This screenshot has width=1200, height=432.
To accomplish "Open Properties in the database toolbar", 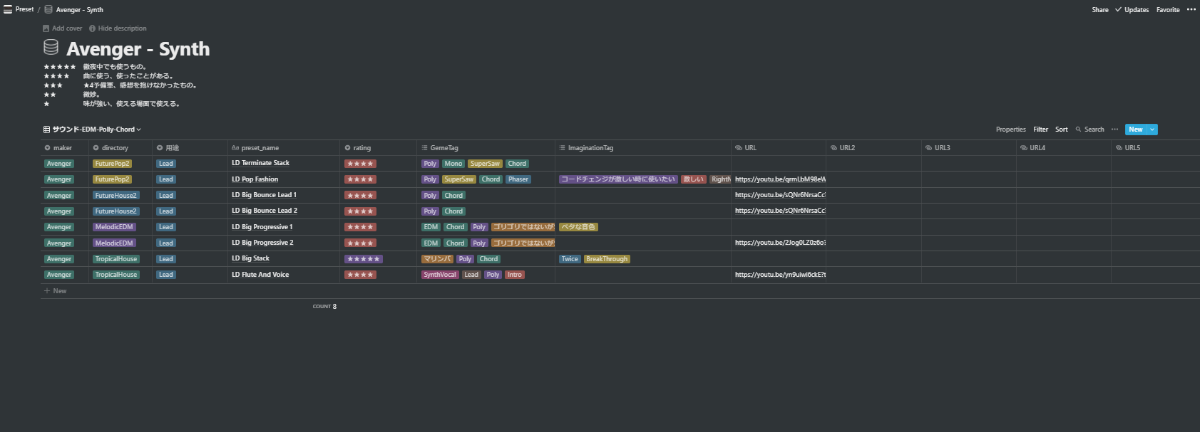I will pos(1011,129).
